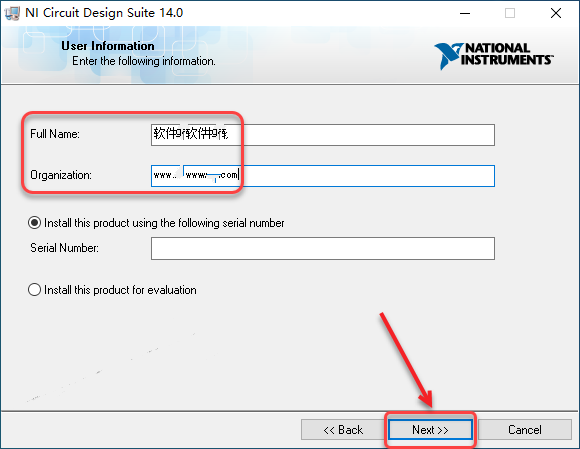Cancel the installation

pyautogui.click(x=525, y=429)
